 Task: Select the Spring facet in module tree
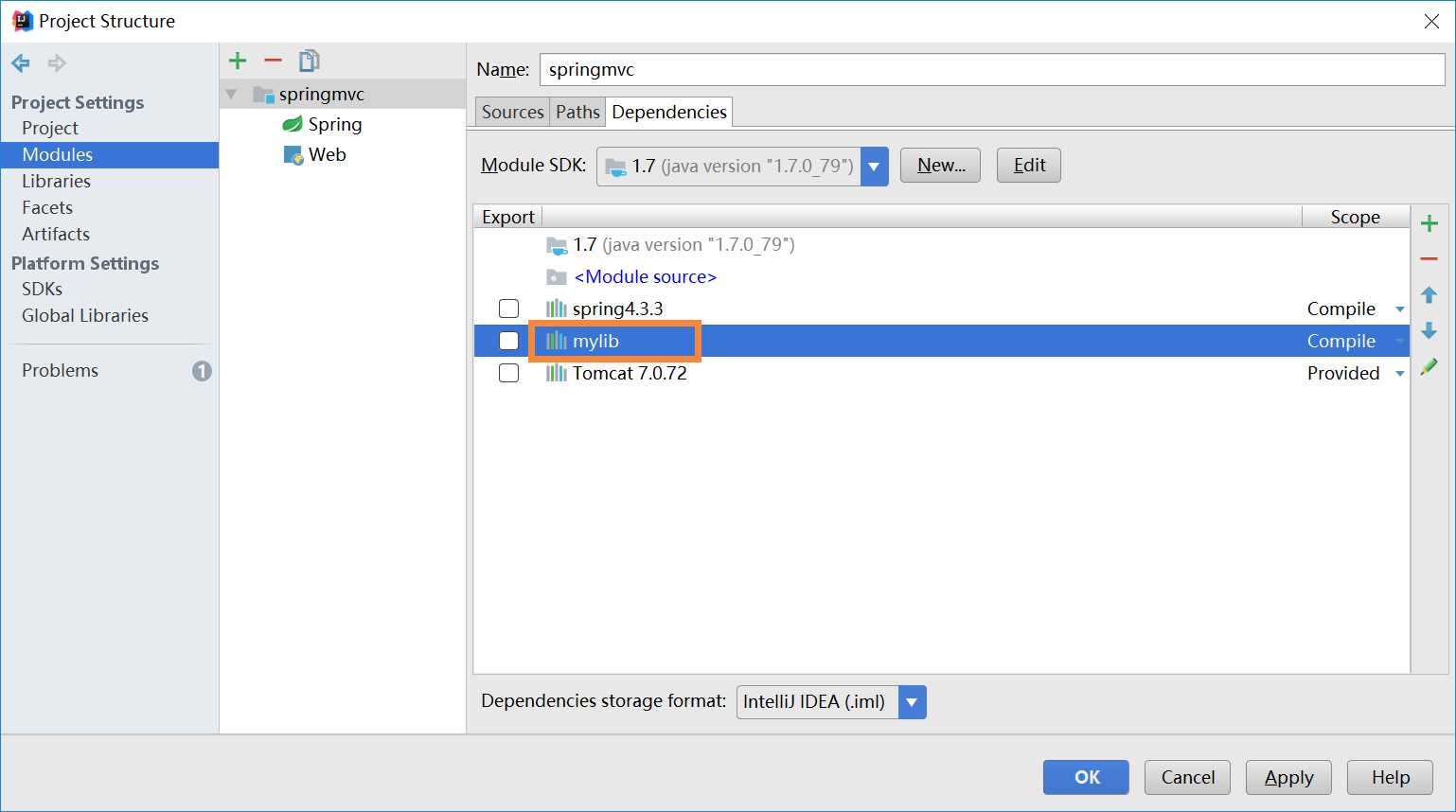click(x=334, y=124)
